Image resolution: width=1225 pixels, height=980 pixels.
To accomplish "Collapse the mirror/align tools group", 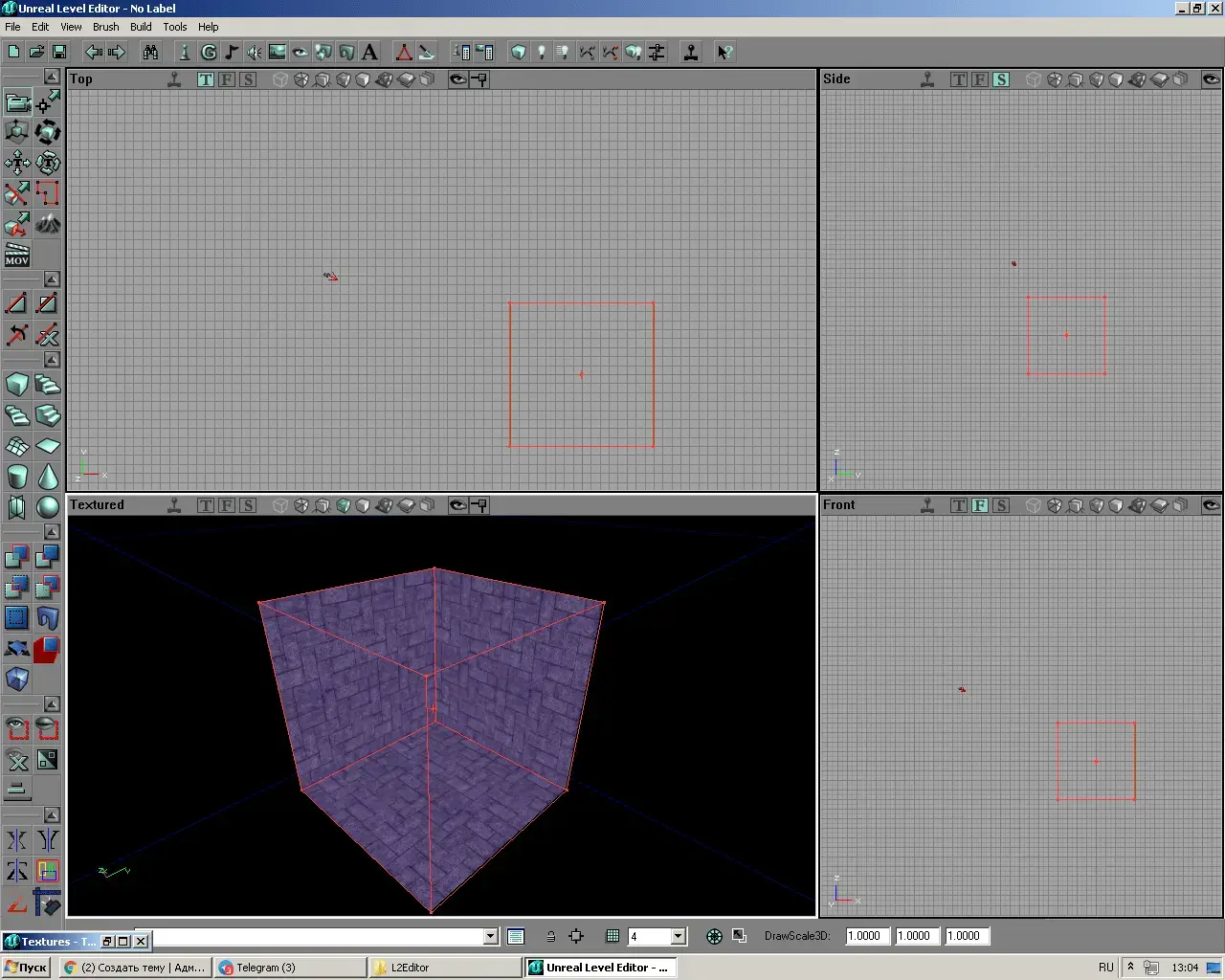I will pyautogui.click(x=52, y=815).
